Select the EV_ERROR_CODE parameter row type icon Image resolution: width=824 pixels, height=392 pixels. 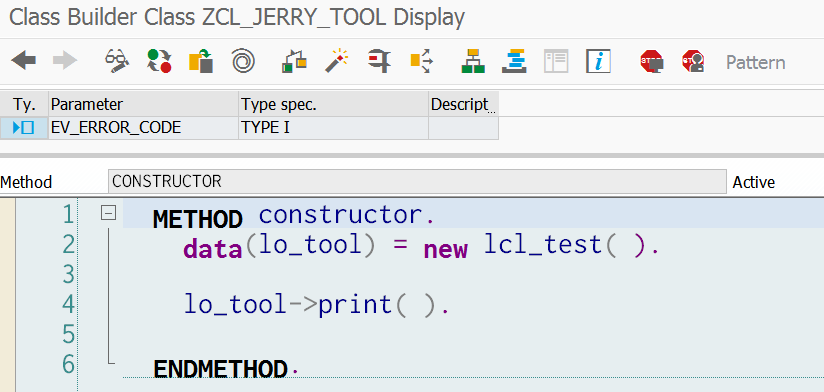click(x=24, y=128)
